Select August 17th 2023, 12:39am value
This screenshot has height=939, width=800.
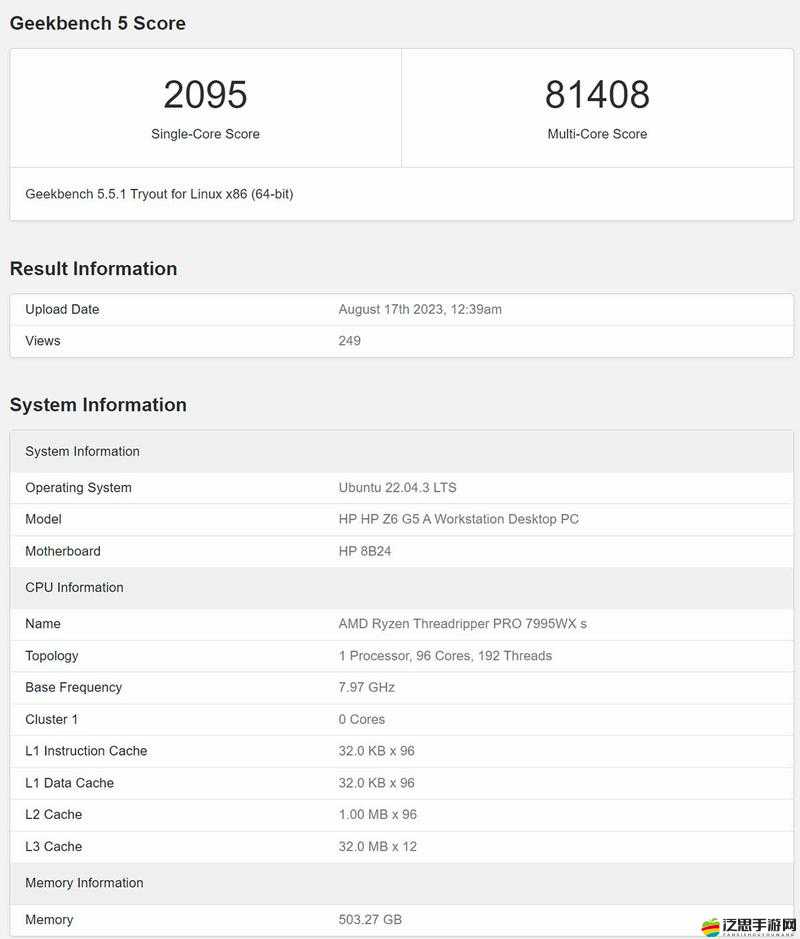pyautogui.click(x=420, y=310)
